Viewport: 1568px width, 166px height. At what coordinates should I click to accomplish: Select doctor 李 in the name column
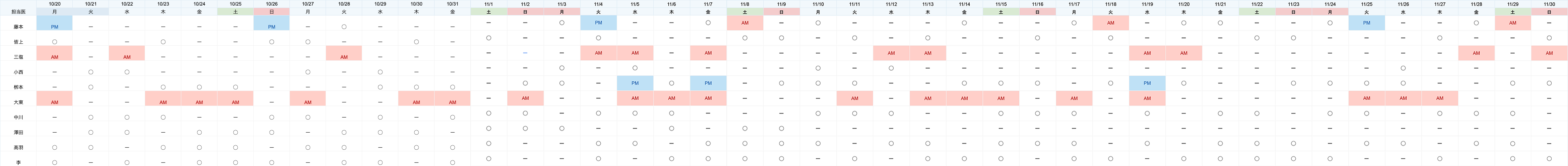coord(18,162)
